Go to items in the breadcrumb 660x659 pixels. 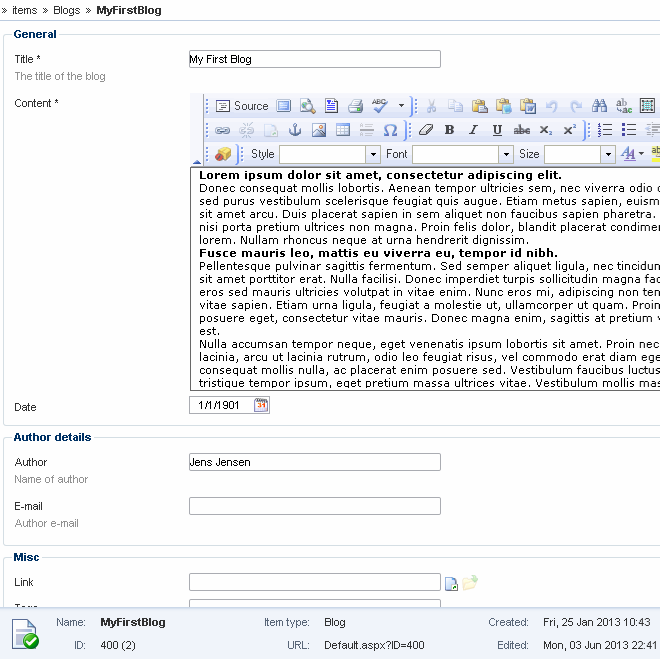pos(24,10)
